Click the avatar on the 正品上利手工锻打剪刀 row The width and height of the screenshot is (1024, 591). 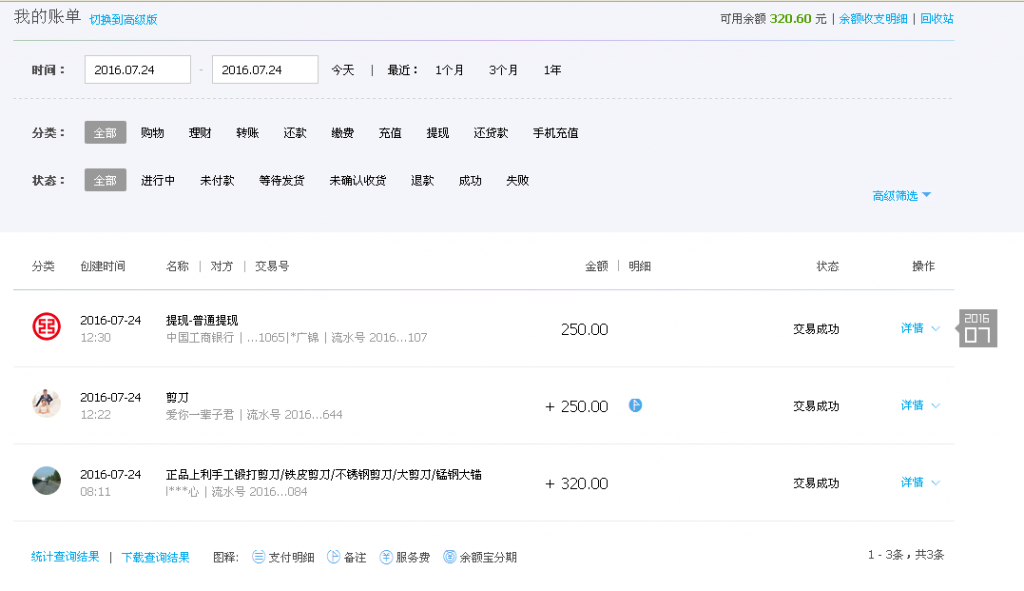click(46, 483)
